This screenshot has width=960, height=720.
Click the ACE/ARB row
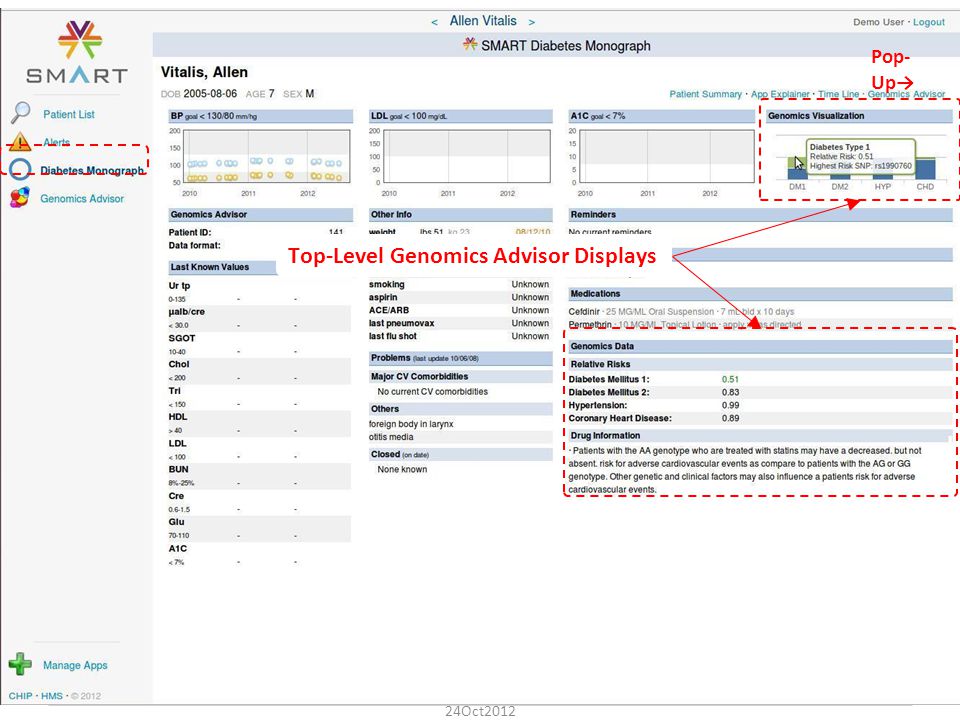coord(459,310)
